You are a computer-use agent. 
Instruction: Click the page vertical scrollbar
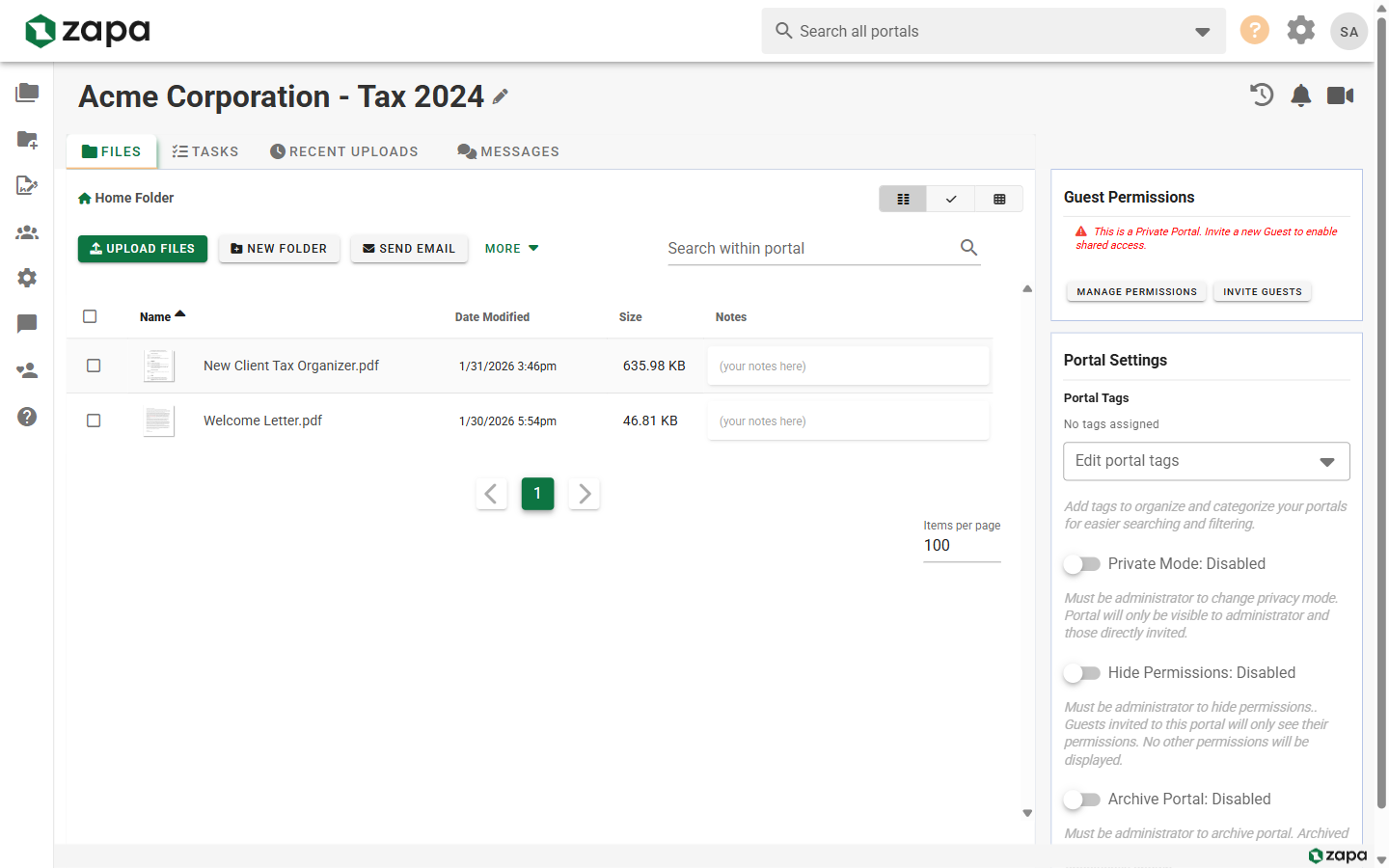(x=1381, y=415)
